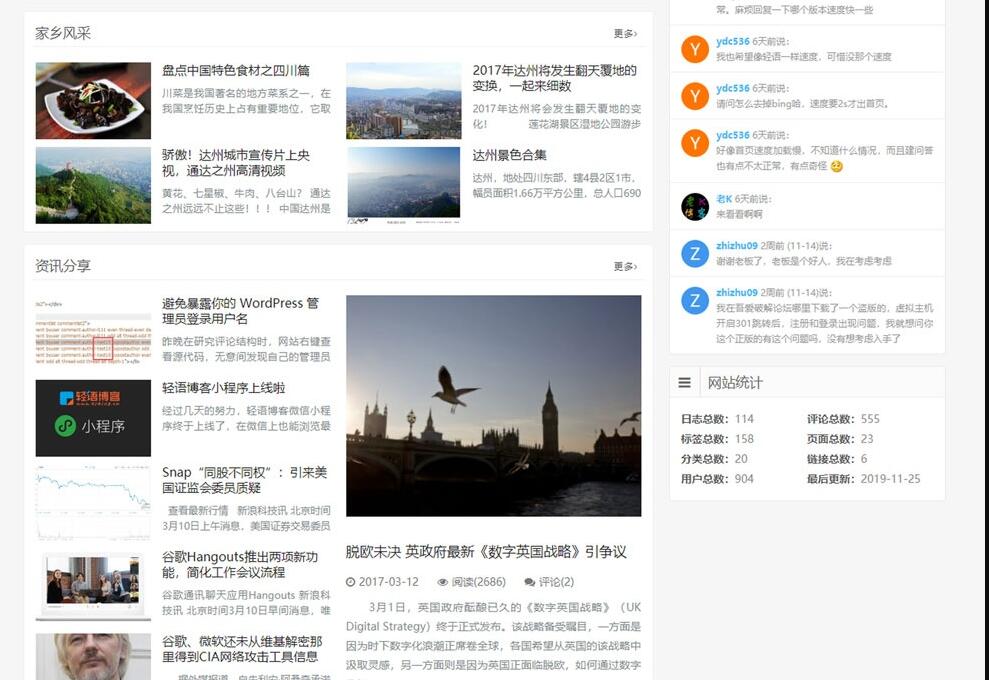Image resolution: width=989 pixels, height=680 pixels.
Task: Open the 谷歌Hangouts推出两项新功能 article title
Action: pyautogui.click(x=240, y=564)
